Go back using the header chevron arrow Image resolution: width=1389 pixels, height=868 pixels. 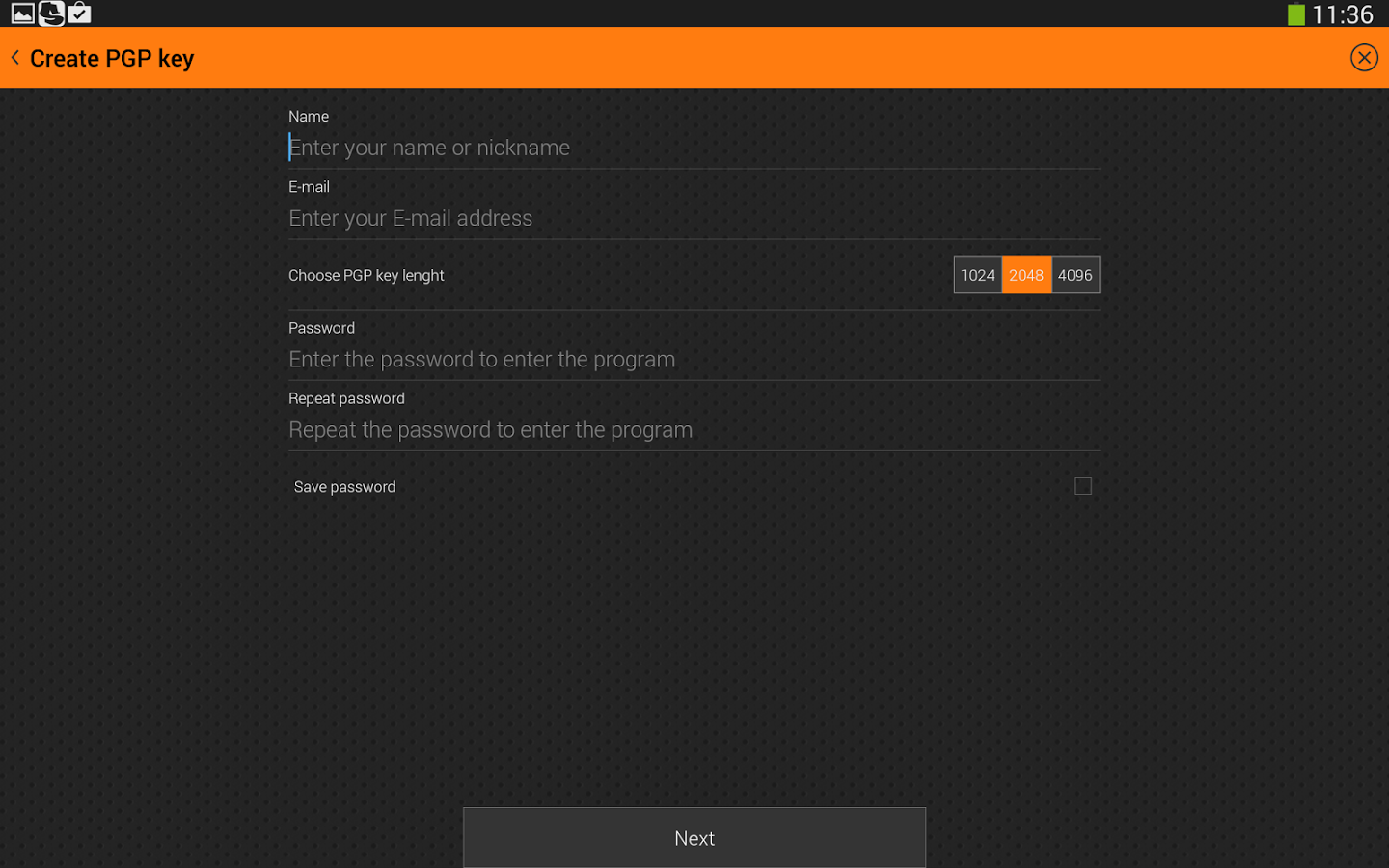[x=15, y=58]
